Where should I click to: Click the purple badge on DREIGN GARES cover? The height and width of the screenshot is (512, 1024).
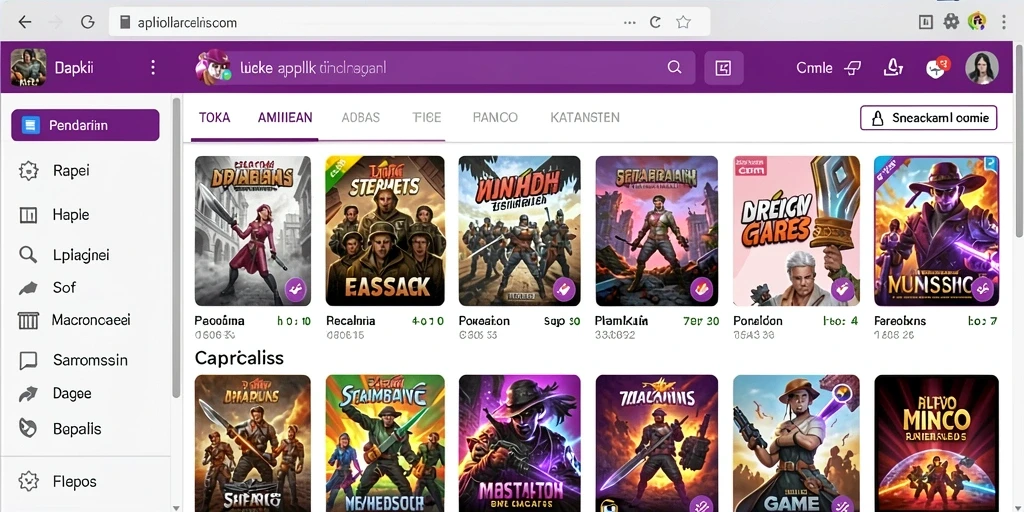[842, 289]
